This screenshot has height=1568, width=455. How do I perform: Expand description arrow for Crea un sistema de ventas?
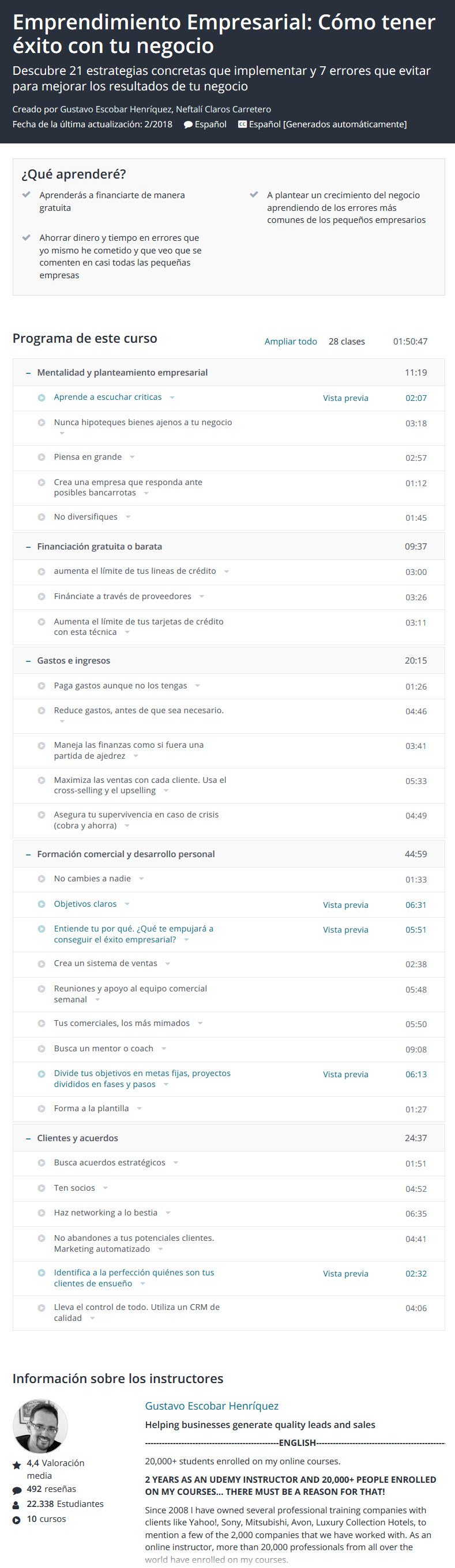point(167,964)
